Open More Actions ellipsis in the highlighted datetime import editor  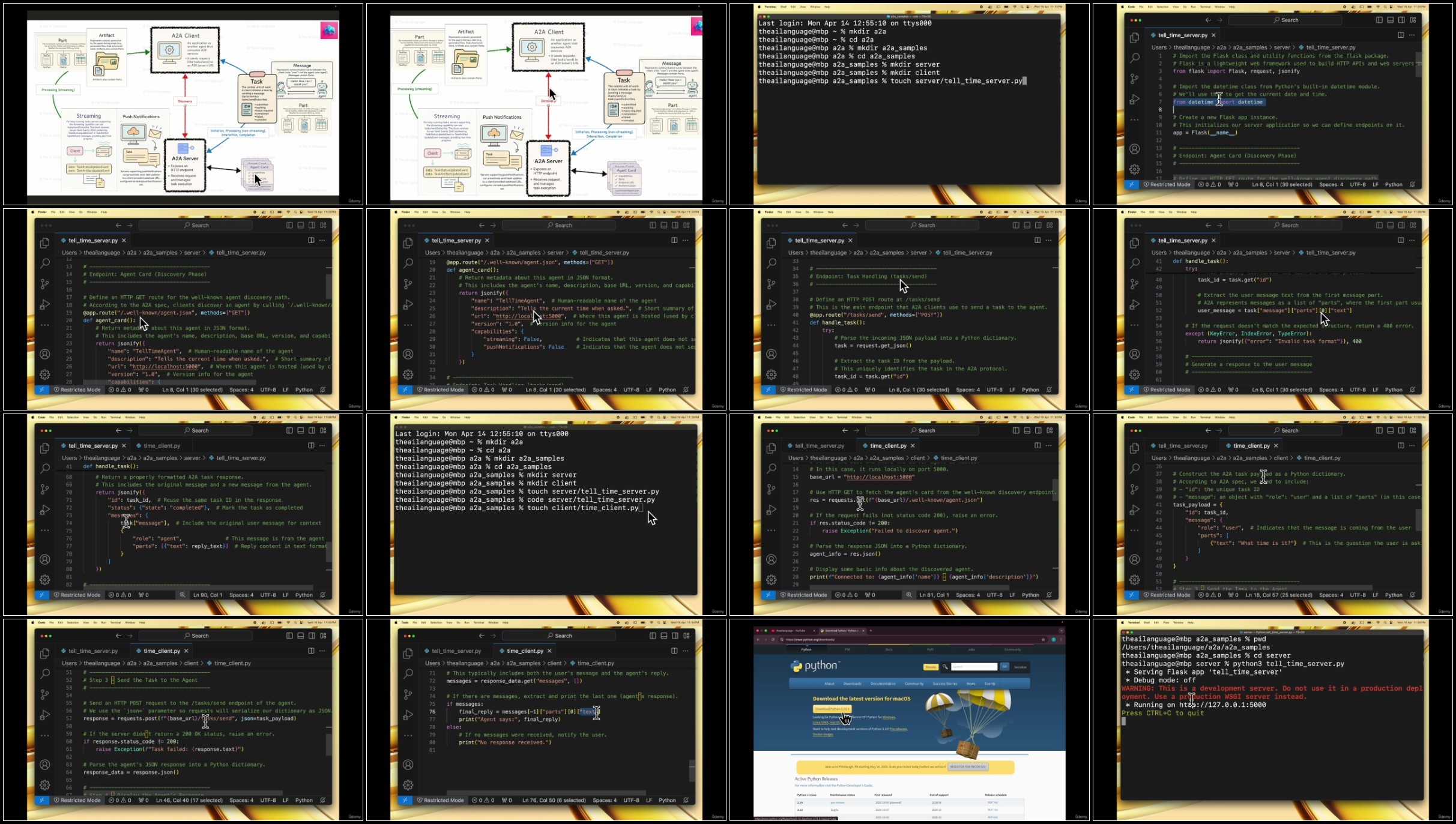click(x=1412, y=35)
